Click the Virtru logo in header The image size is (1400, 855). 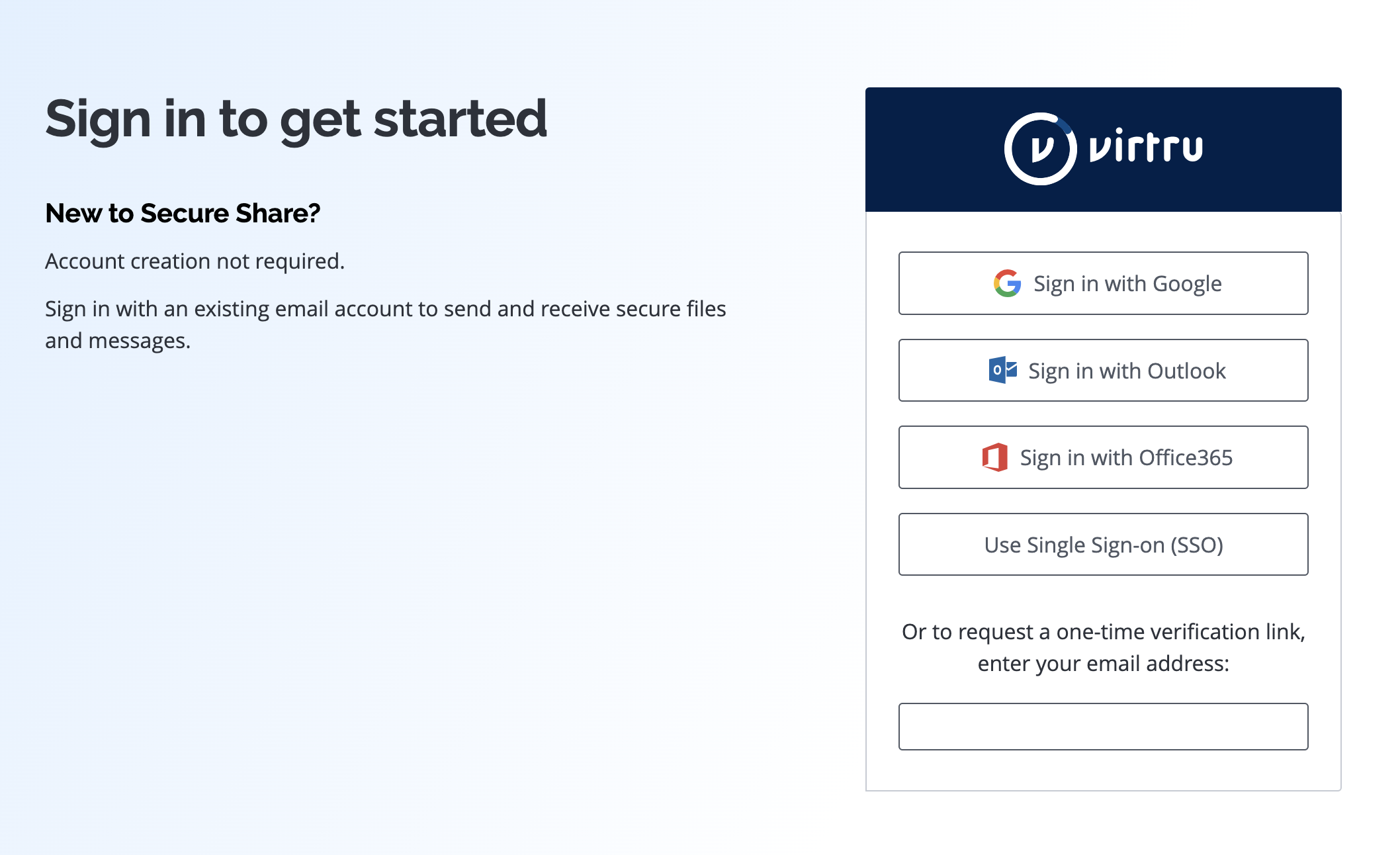(x=1104, y=149)
